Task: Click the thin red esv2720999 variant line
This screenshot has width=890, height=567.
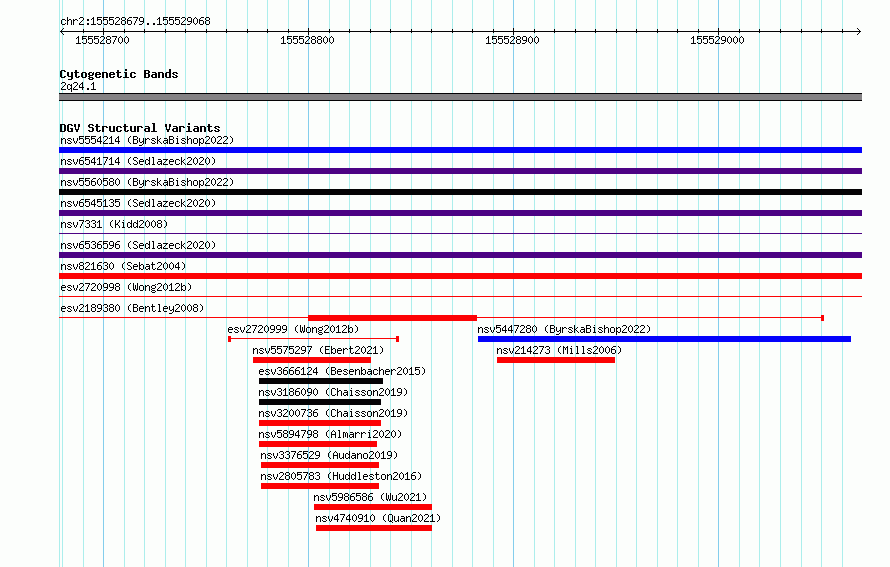Action: coord(313,339)
